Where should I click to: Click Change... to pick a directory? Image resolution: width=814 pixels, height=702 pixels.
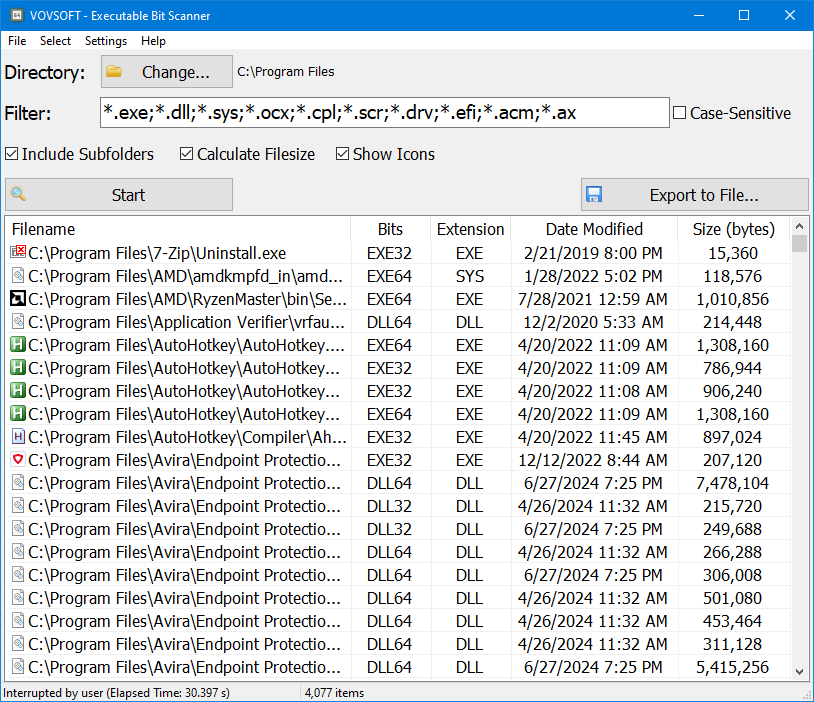167,72
